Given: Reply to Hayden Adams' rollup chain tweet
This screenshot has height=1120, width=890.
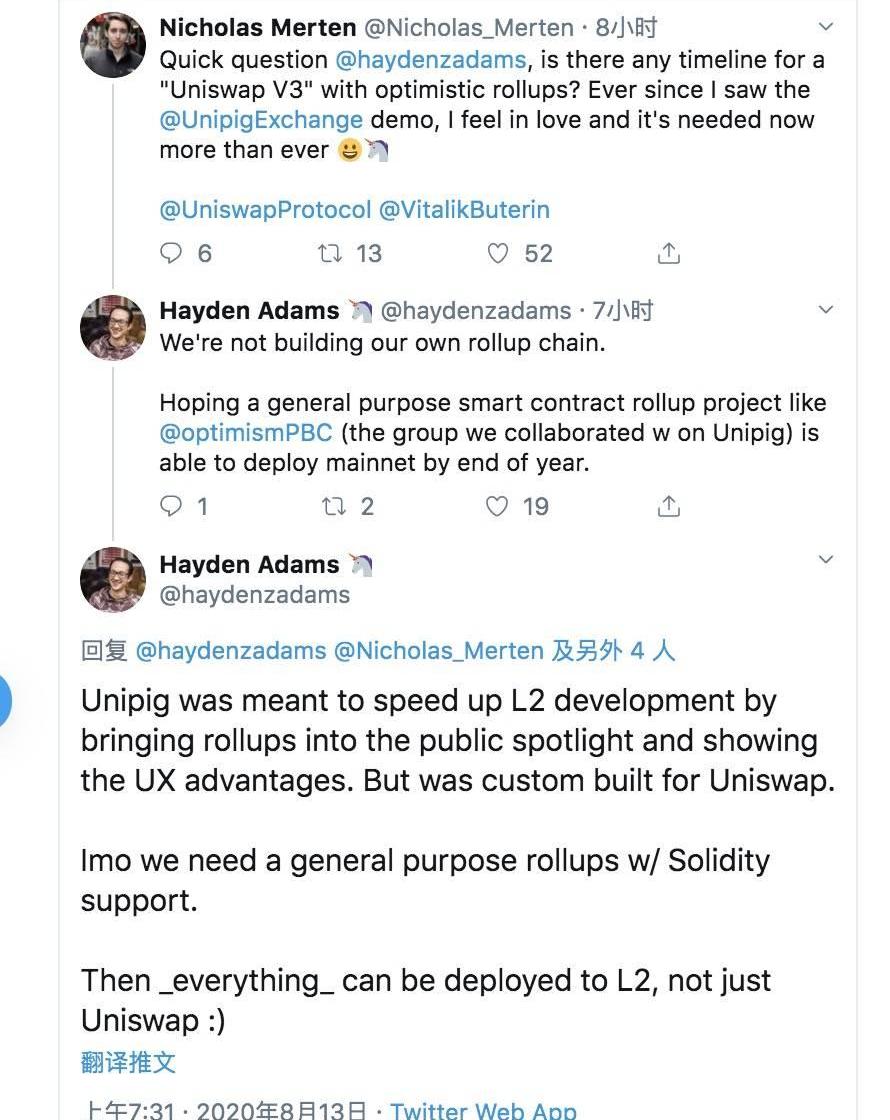Looking at the screenshot, I should click(x=173, y=506).
